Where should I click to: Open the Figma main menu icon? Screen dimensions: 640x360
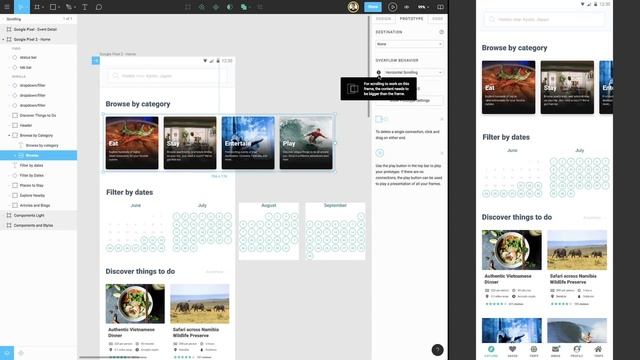coord(7,7)
